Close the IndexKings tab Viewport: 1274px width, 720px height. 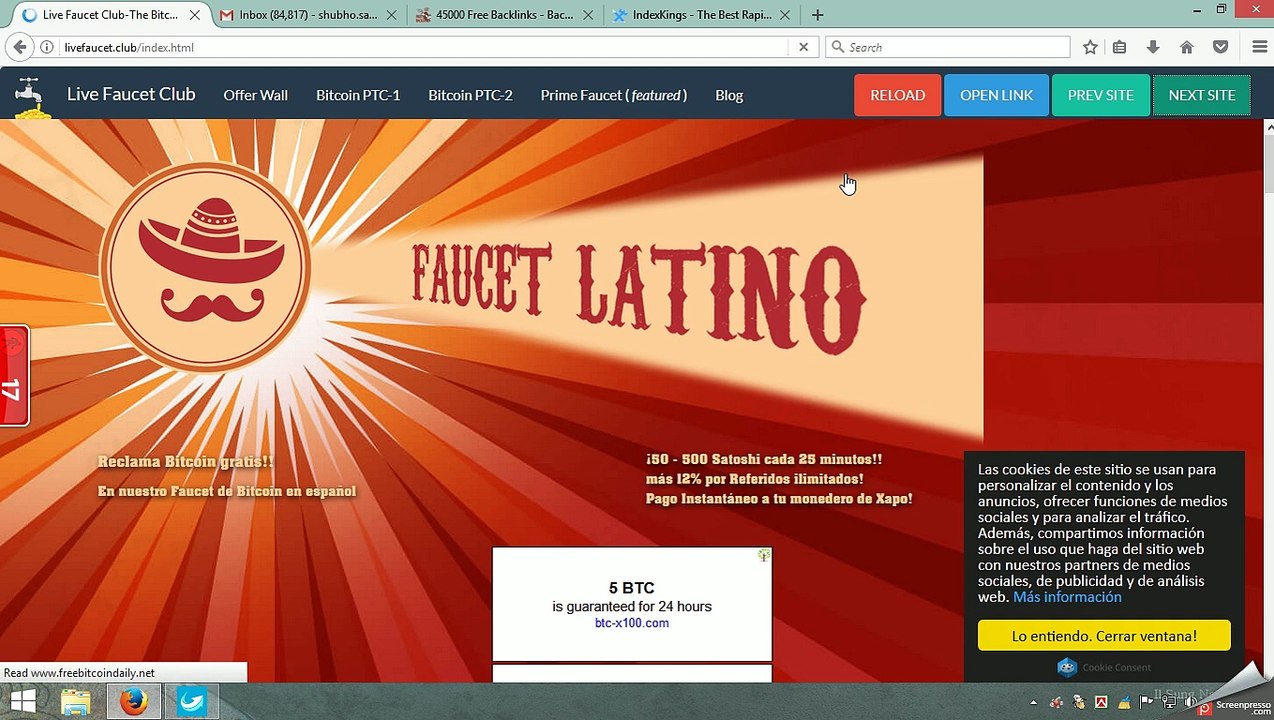coord(786,15)
